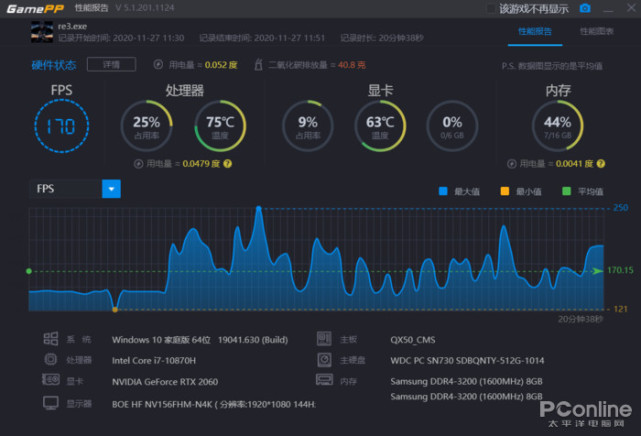Click the green average FPS start marker

click(29, 271)
